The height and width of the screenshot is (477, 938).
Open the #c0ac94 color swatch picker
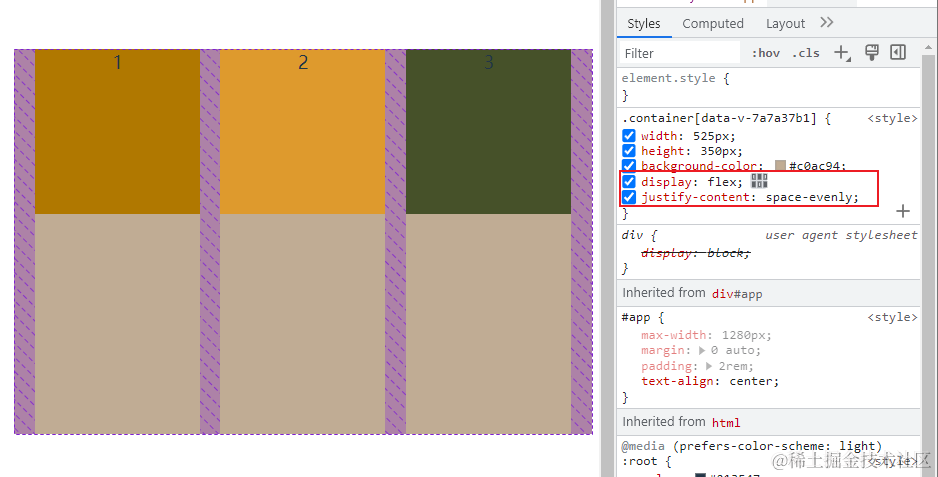[780, 166]
